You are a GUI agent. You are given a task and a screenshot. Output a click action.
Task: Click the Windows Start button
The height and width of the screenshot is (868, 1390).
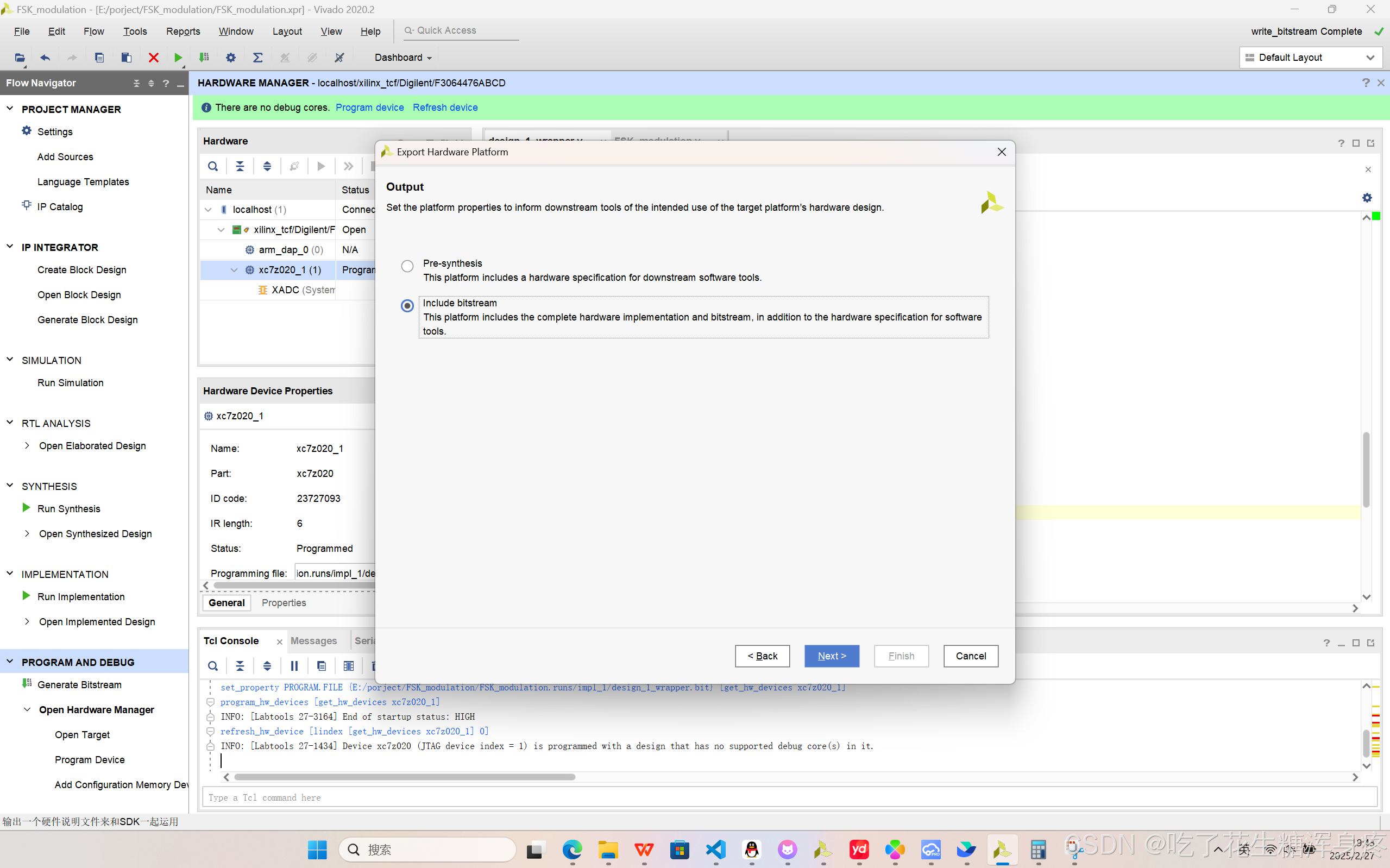tap(317, 850)
